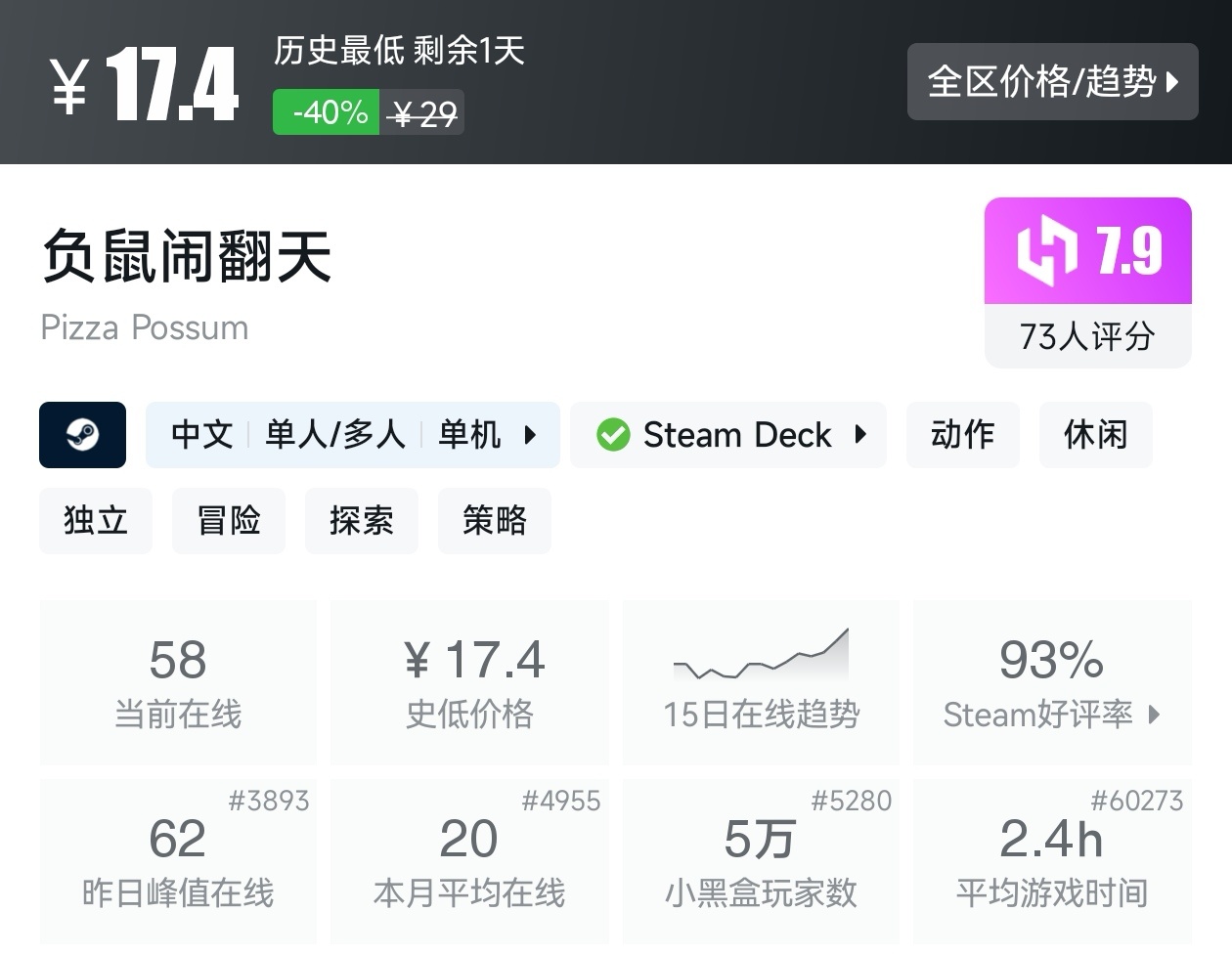Select the 动作 genre tag
The image size is (1232, 955).
click(x=962, y=435)
